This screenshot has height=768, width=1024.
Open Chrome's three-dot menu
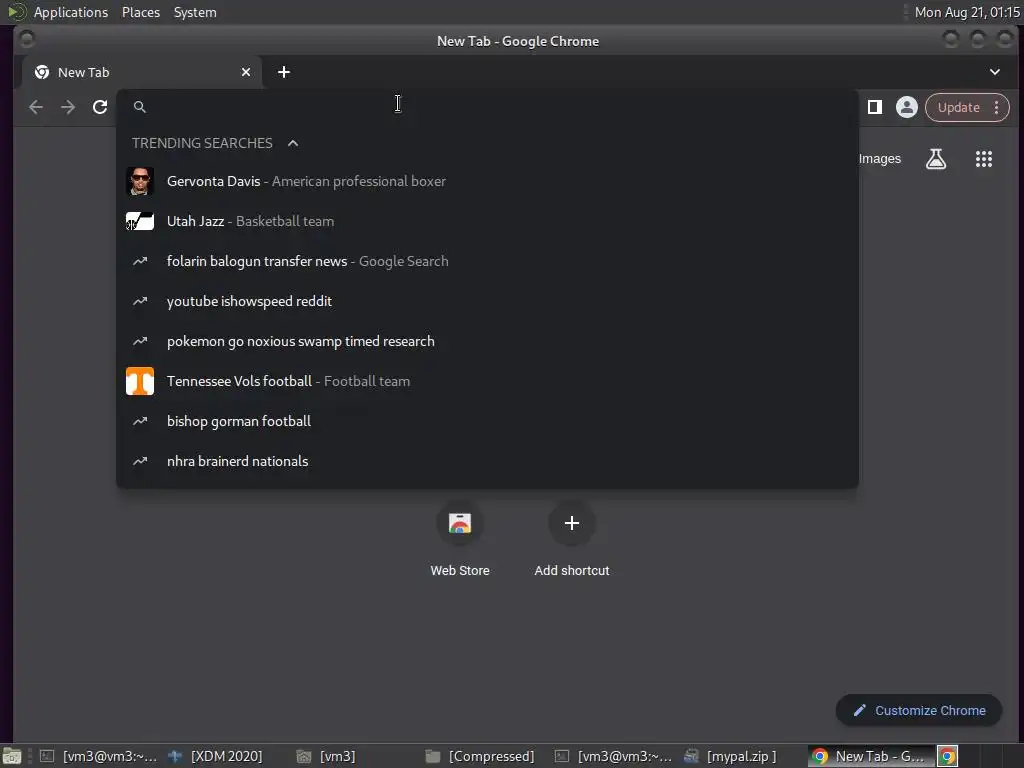tap(997, 107)
